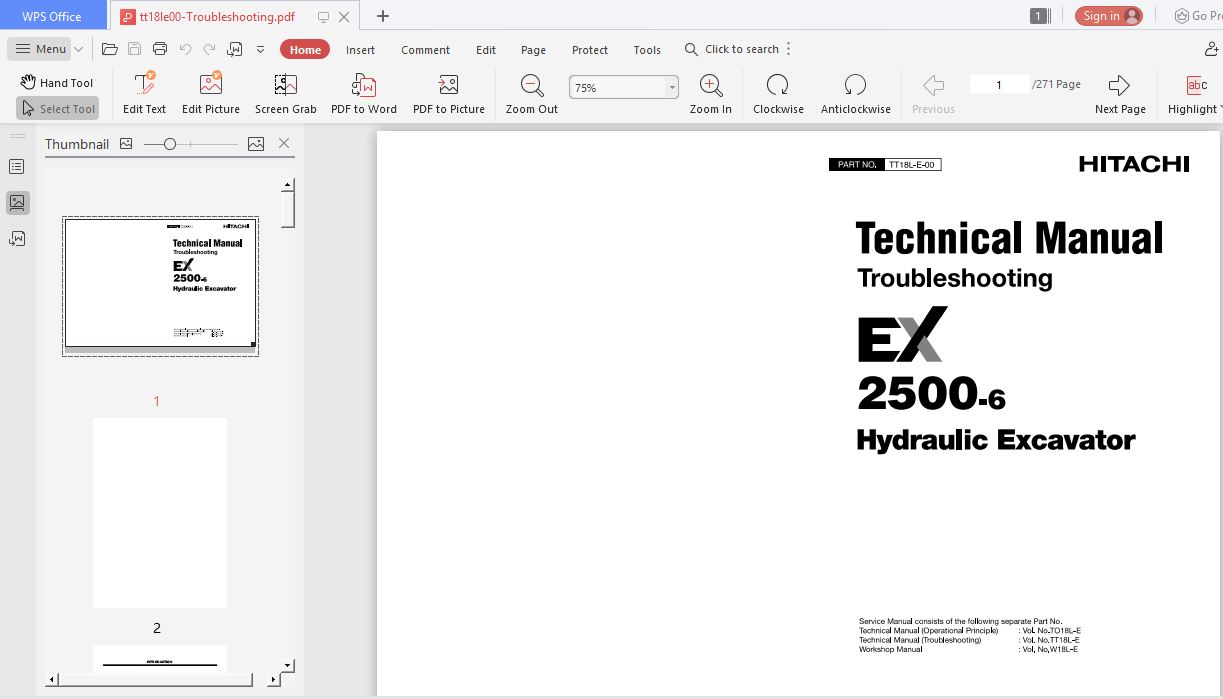The width and height of the screenshot is (1223, 699).
Task: Click the Zoom In magnifier
Action: click(711, 94)
